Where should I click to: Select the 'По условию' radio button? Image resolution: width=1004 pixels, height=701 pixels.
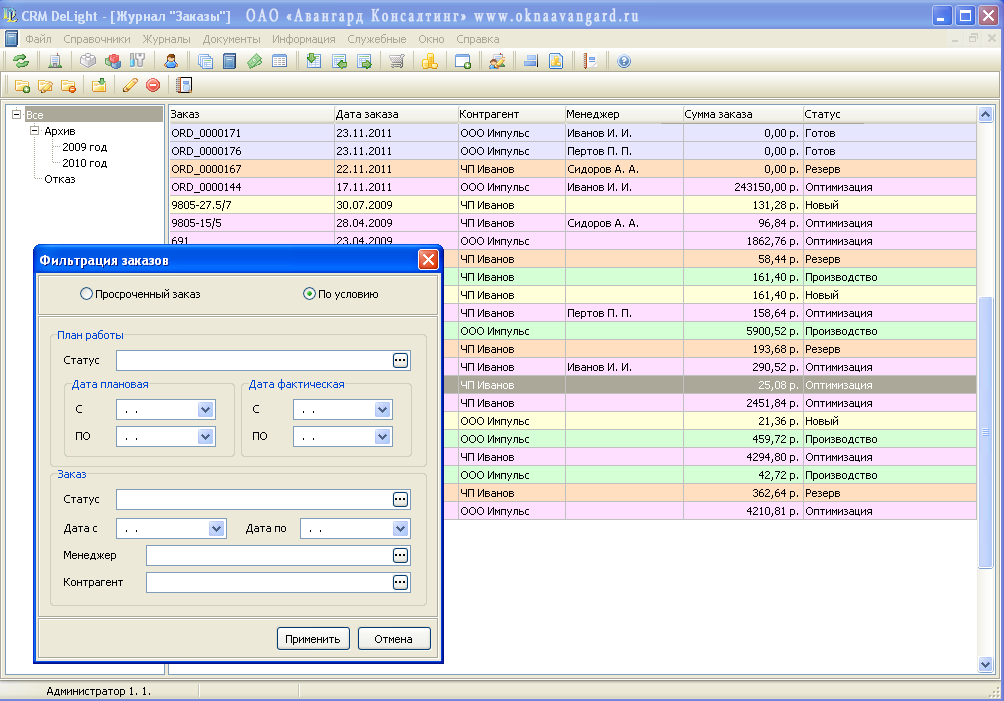click(309, 294)
